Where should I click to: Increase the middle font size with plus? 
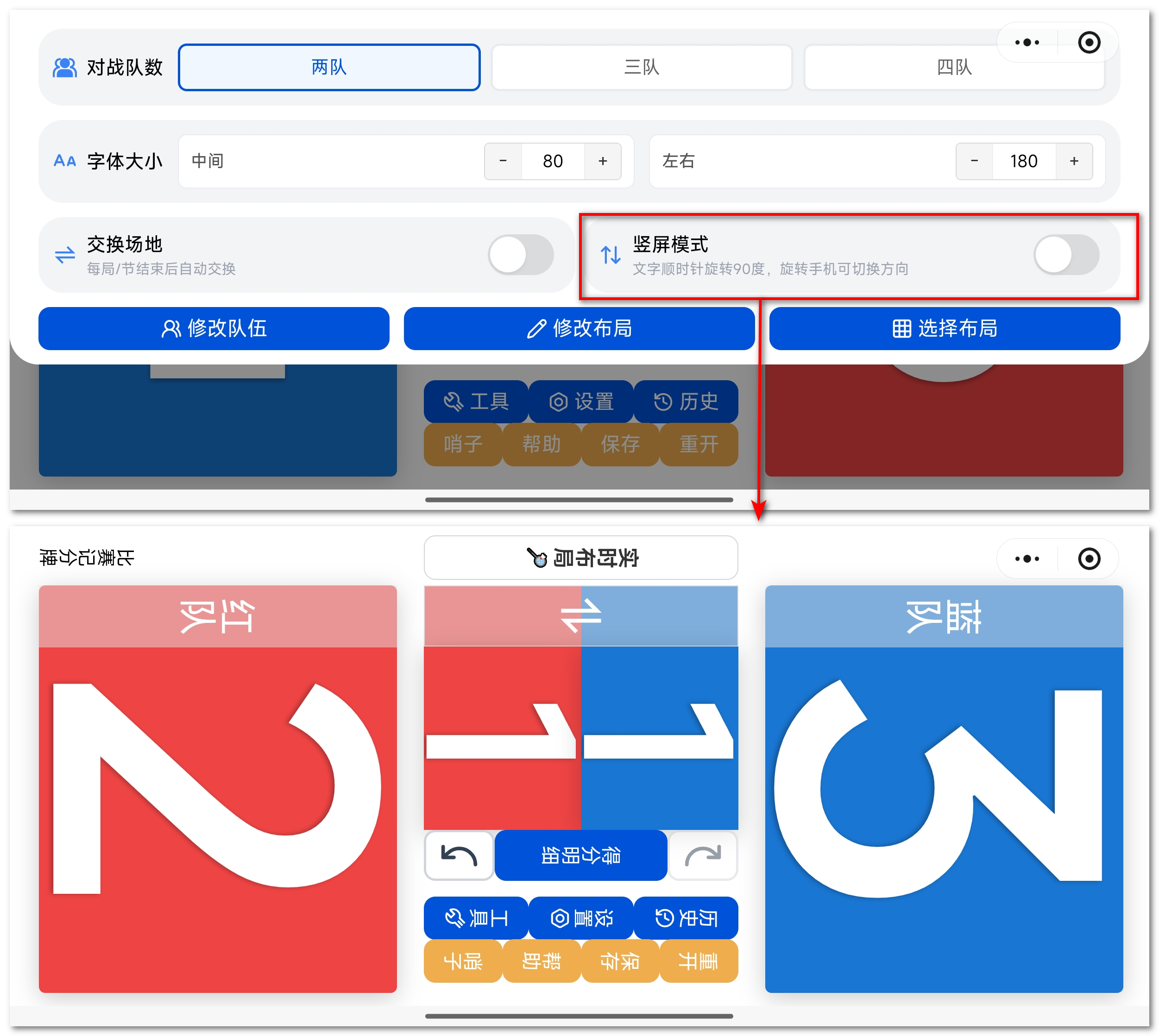point(603,161)
